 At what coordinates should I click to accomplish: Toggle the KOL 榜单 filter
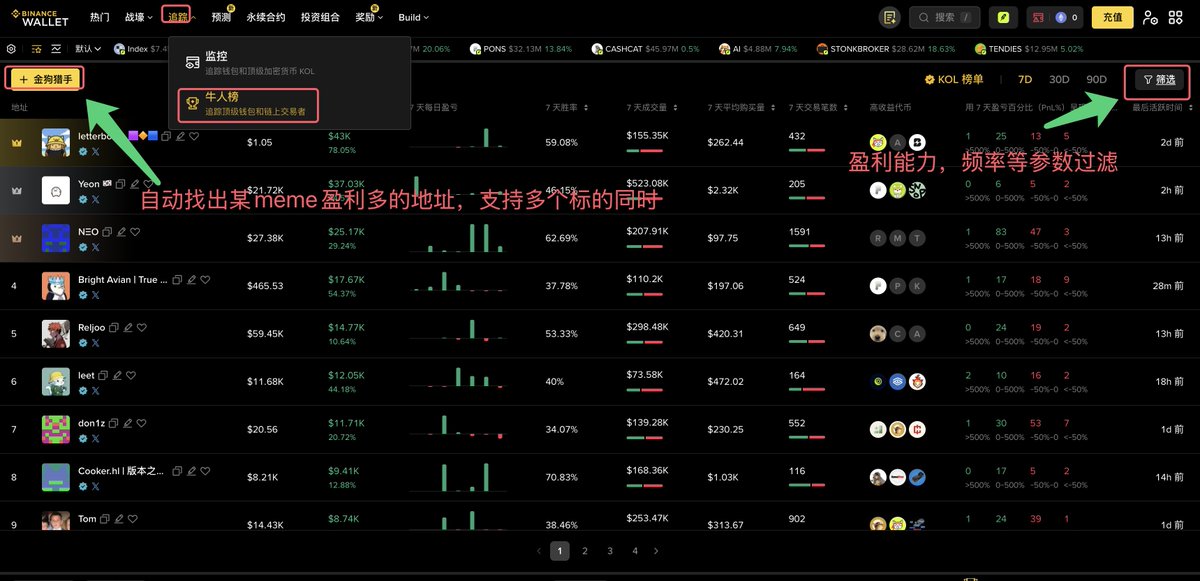954,79
